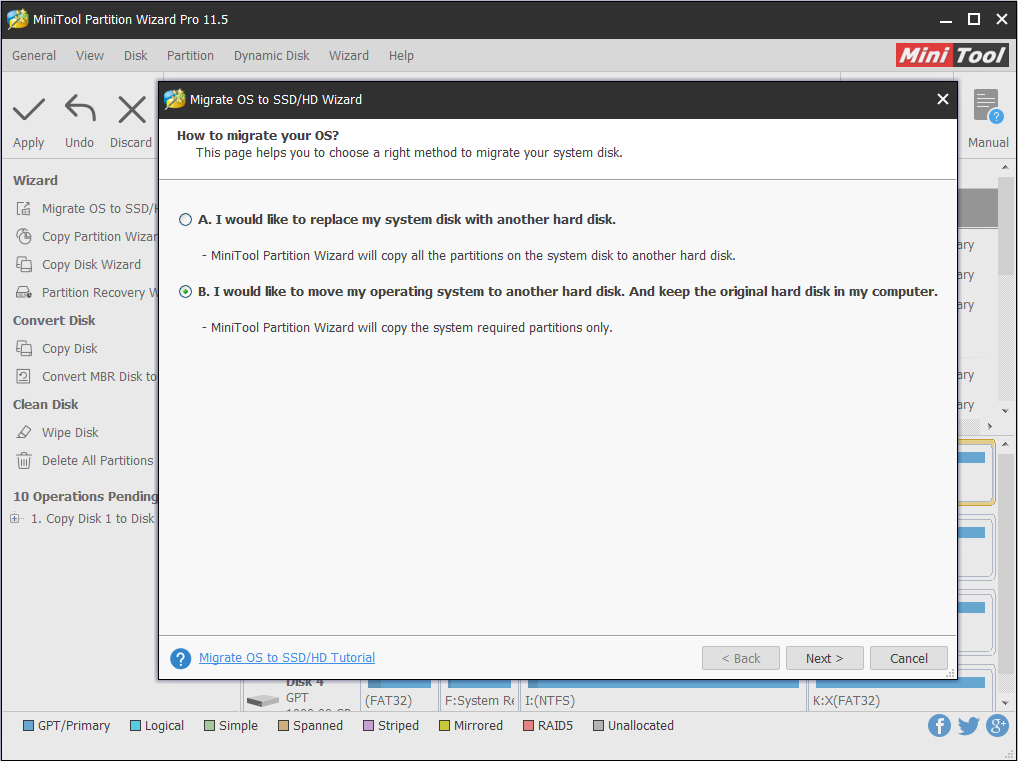1018x761 pixels.
Task: Open Migrate OS to SSD/HD Tutorial link
Action: coord(287,658)
